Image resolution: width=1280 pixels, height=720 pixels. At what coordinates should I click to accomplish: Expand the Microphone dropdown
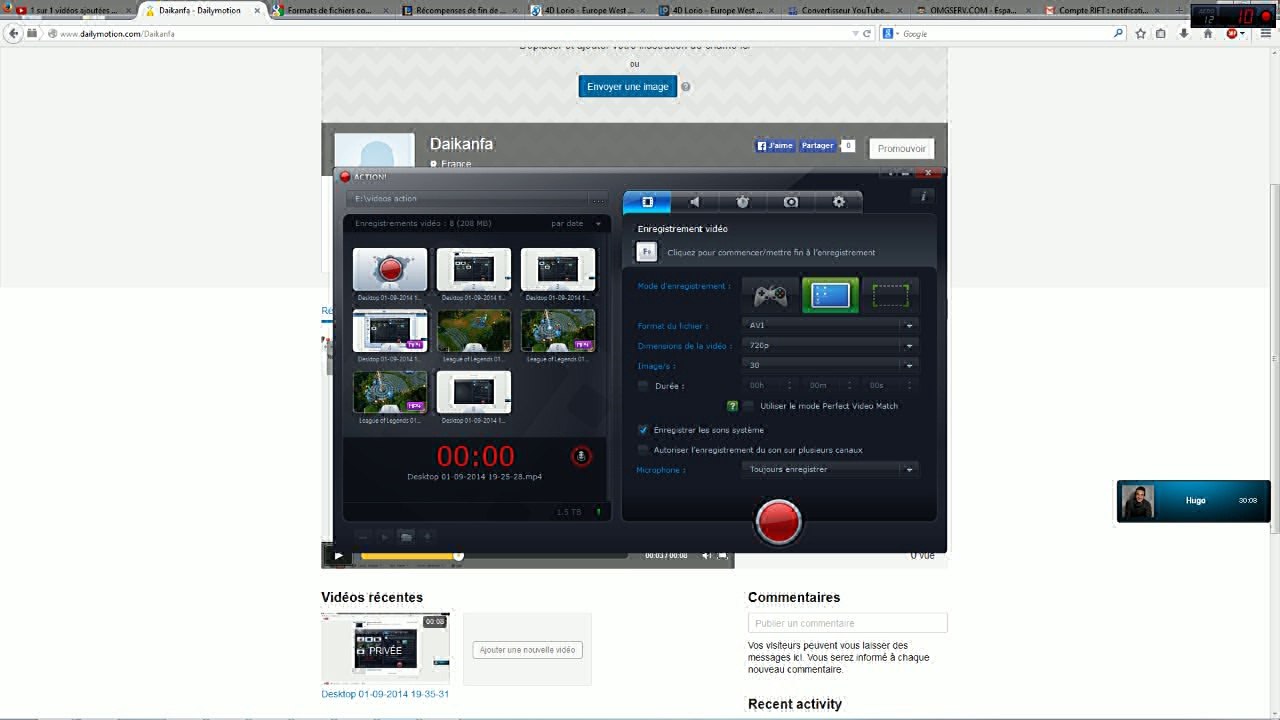pos(829,469)
